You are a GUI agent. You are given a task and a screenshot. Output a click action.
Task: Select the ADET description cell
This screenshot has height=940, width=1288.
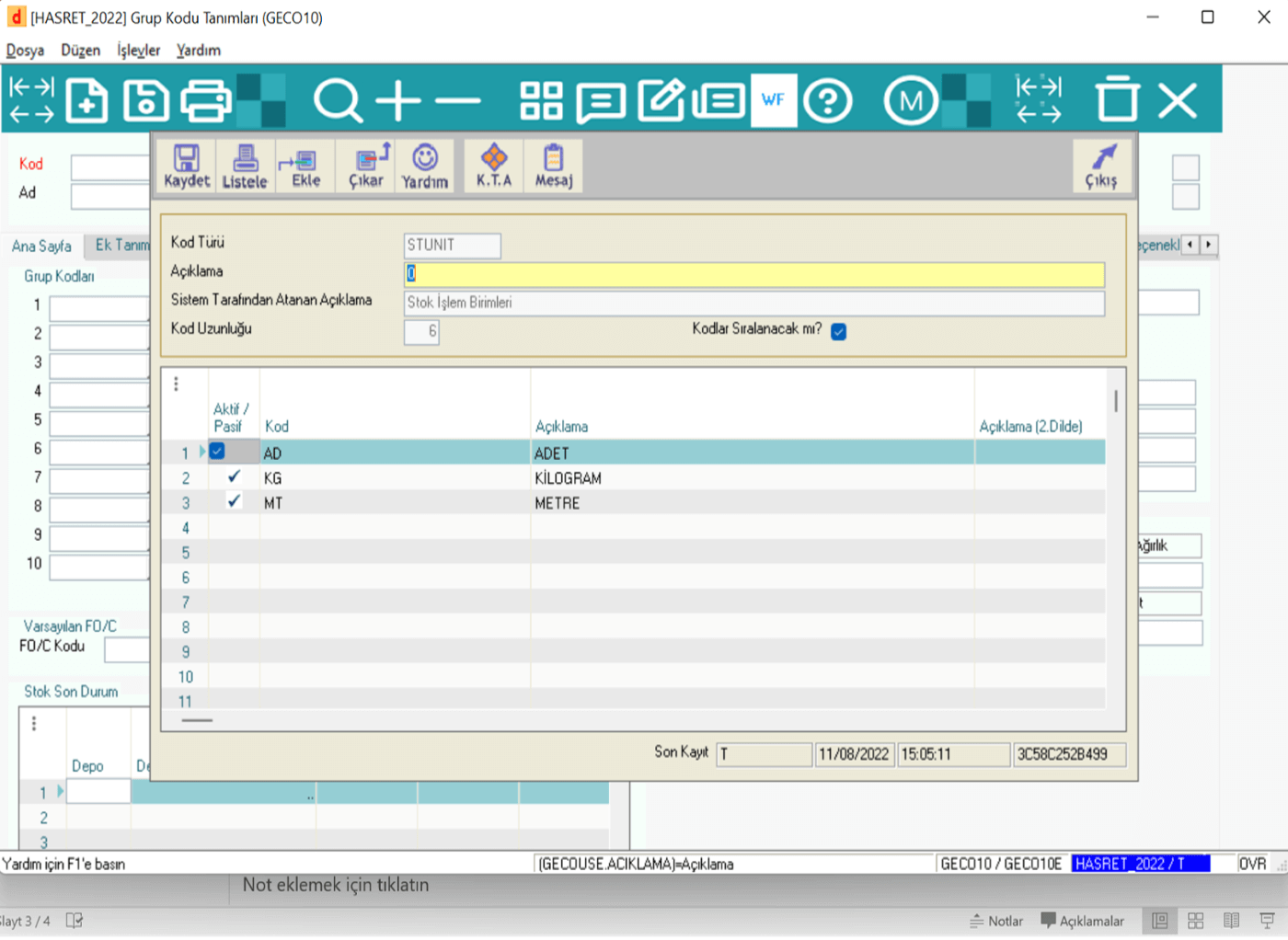tap(753, 453)
